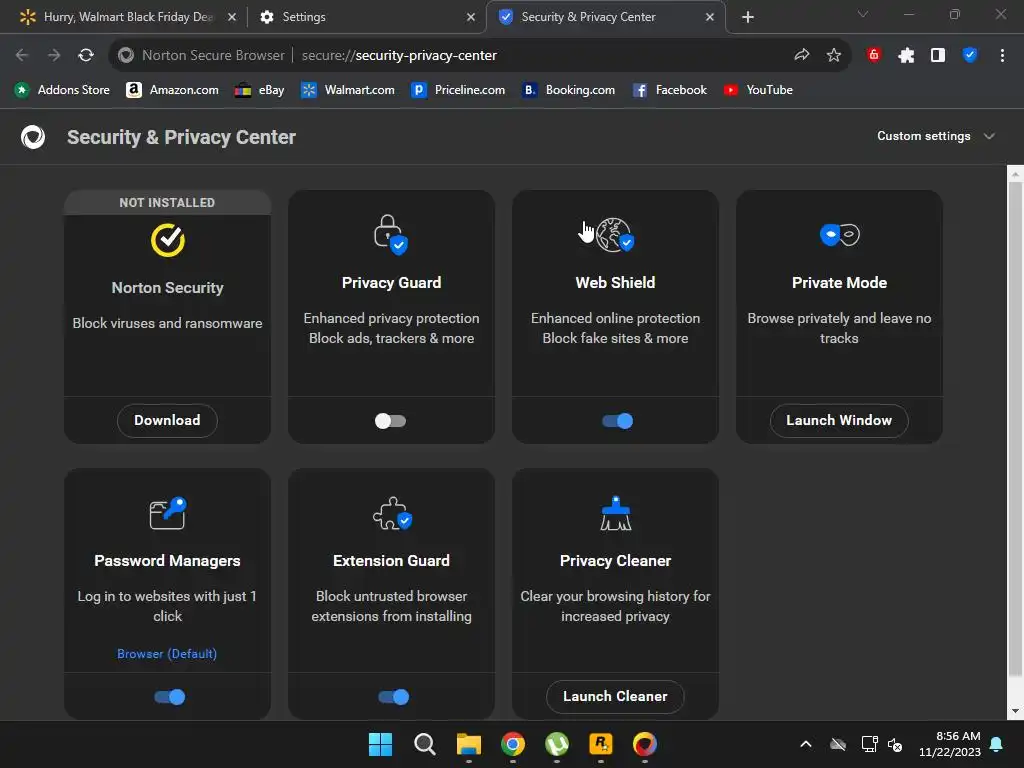Share this page using the share icon
1024x768 pixels.
point(801,56)
